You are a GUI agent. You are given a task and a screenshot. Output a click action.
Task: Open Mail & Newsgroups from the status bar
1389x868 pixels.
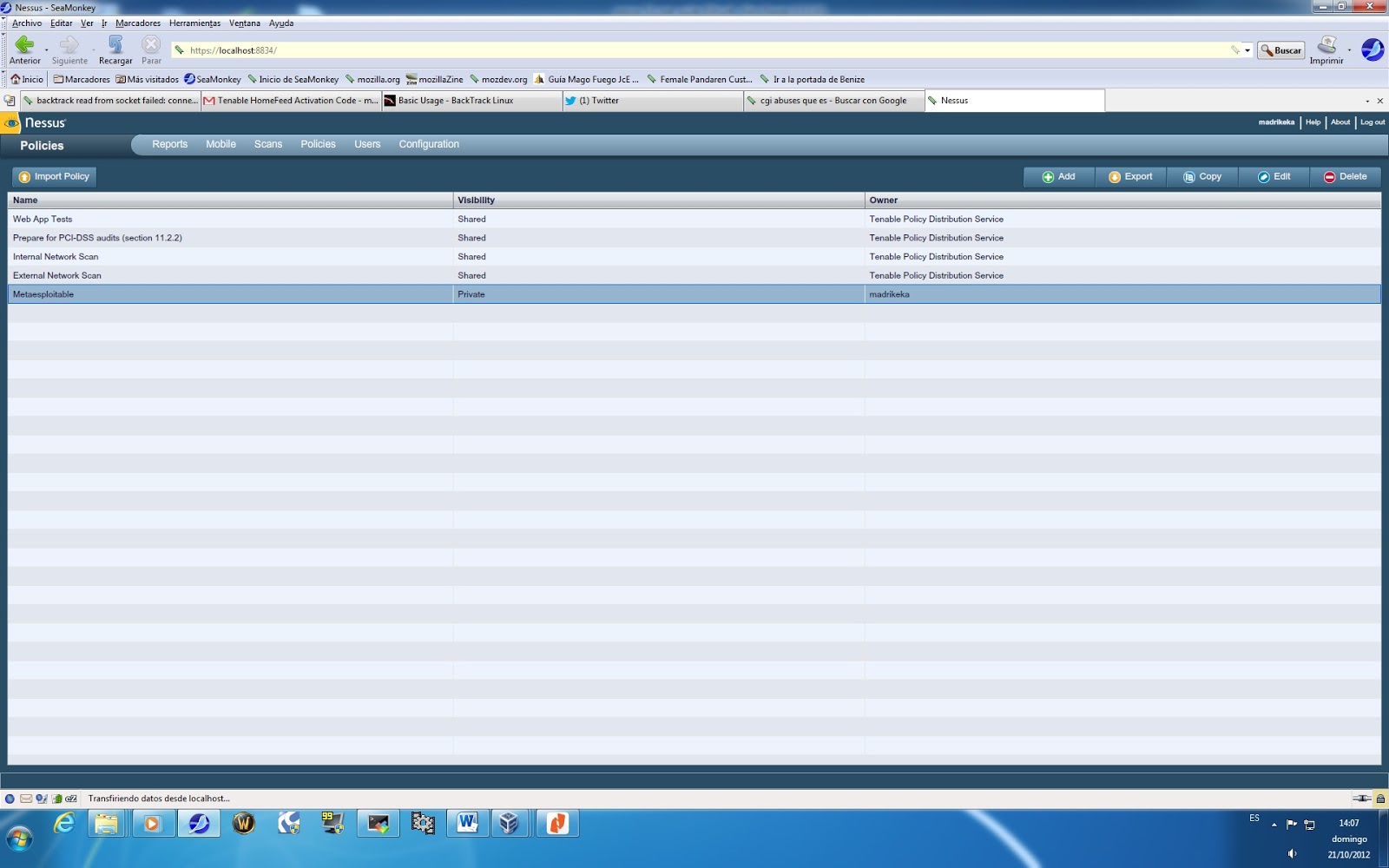(x=26, y=799)
